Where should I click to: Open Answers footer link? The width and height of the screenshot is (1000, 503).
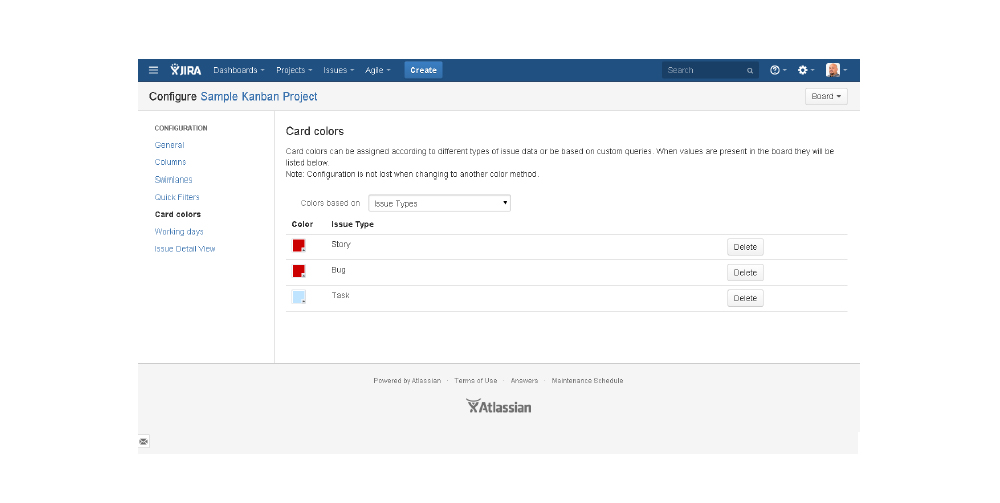[x=524, y=381]
